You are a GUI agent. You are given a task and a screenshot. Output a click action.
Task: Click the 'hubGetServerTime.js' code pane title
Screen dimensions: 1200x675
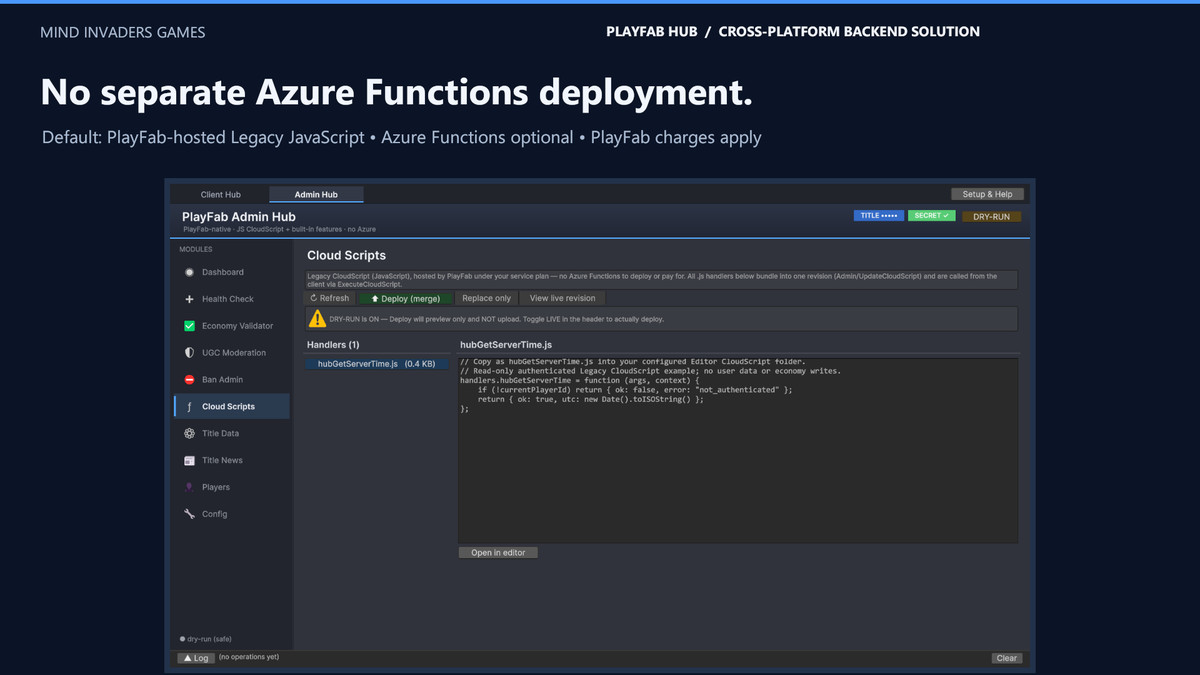tap(506, 345)
